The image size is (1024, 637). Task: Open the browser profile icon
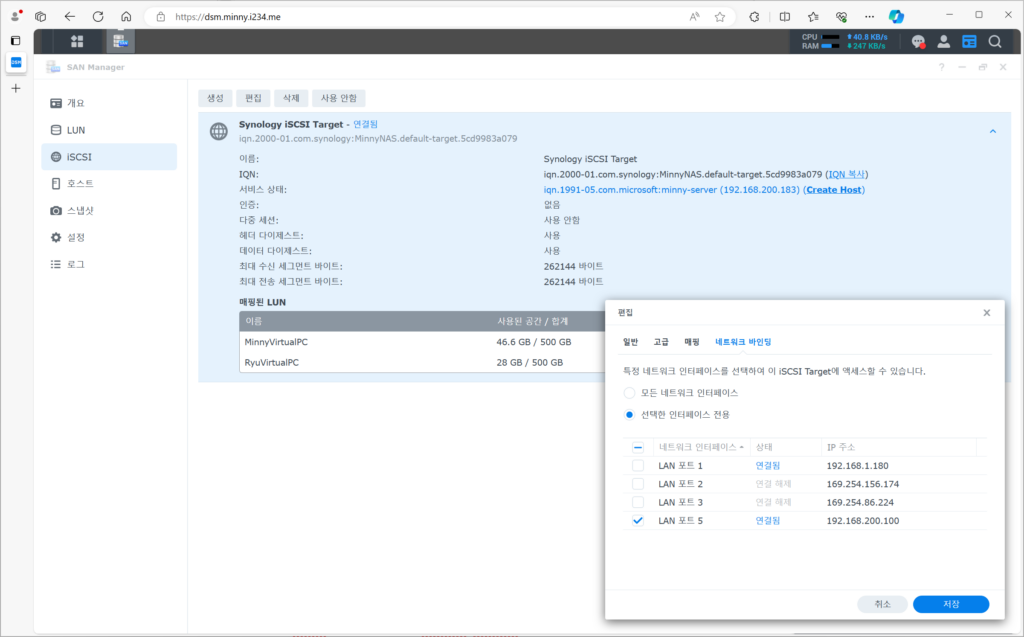(x=16, y=16)
